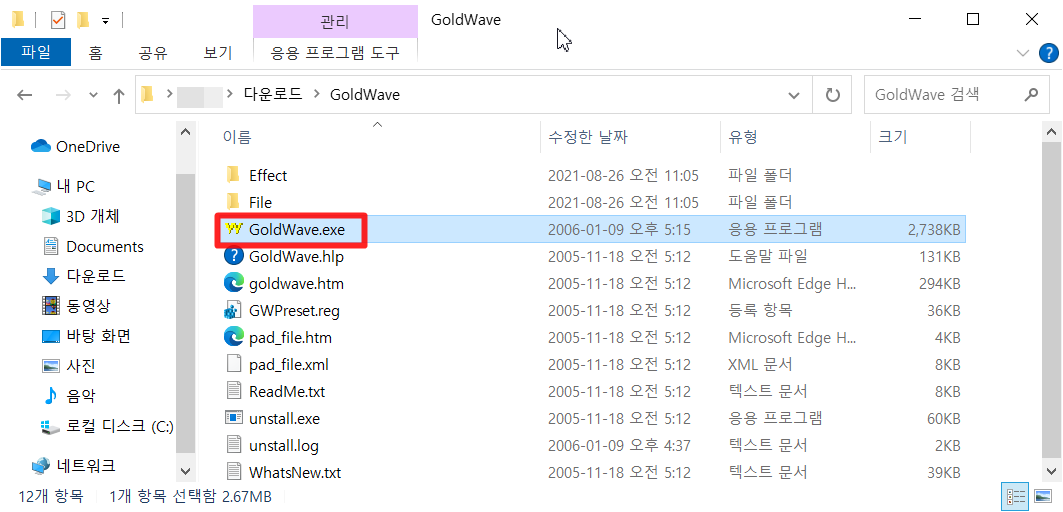1063x512 pixels.
Task: Open the 공유 ribbon tab
Action: (x=153, y=53)
